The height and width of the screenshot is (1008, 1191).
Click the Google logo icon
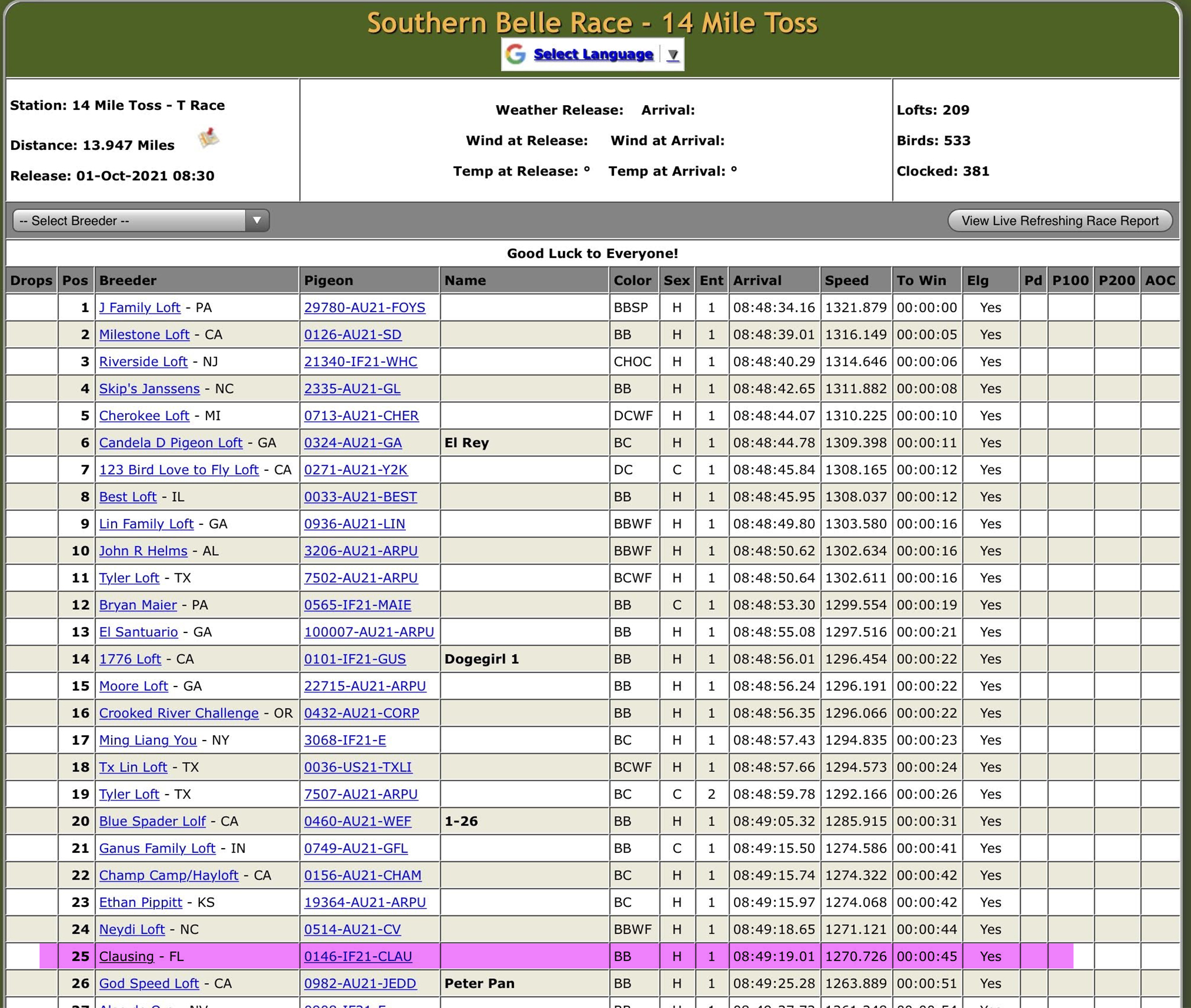tap(516, 54)
